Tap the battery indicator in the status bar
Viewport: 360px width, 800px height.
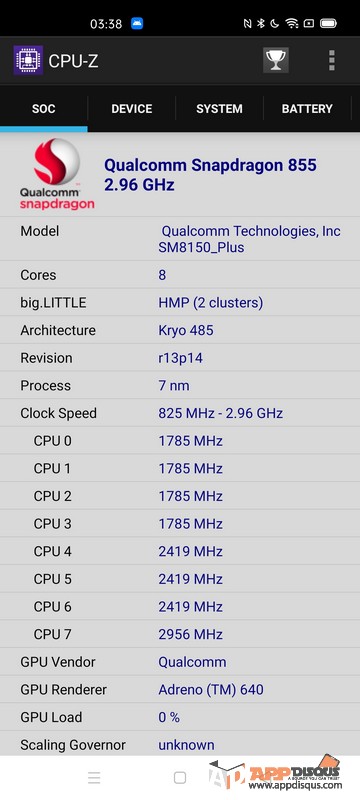[x=328, y=23]
